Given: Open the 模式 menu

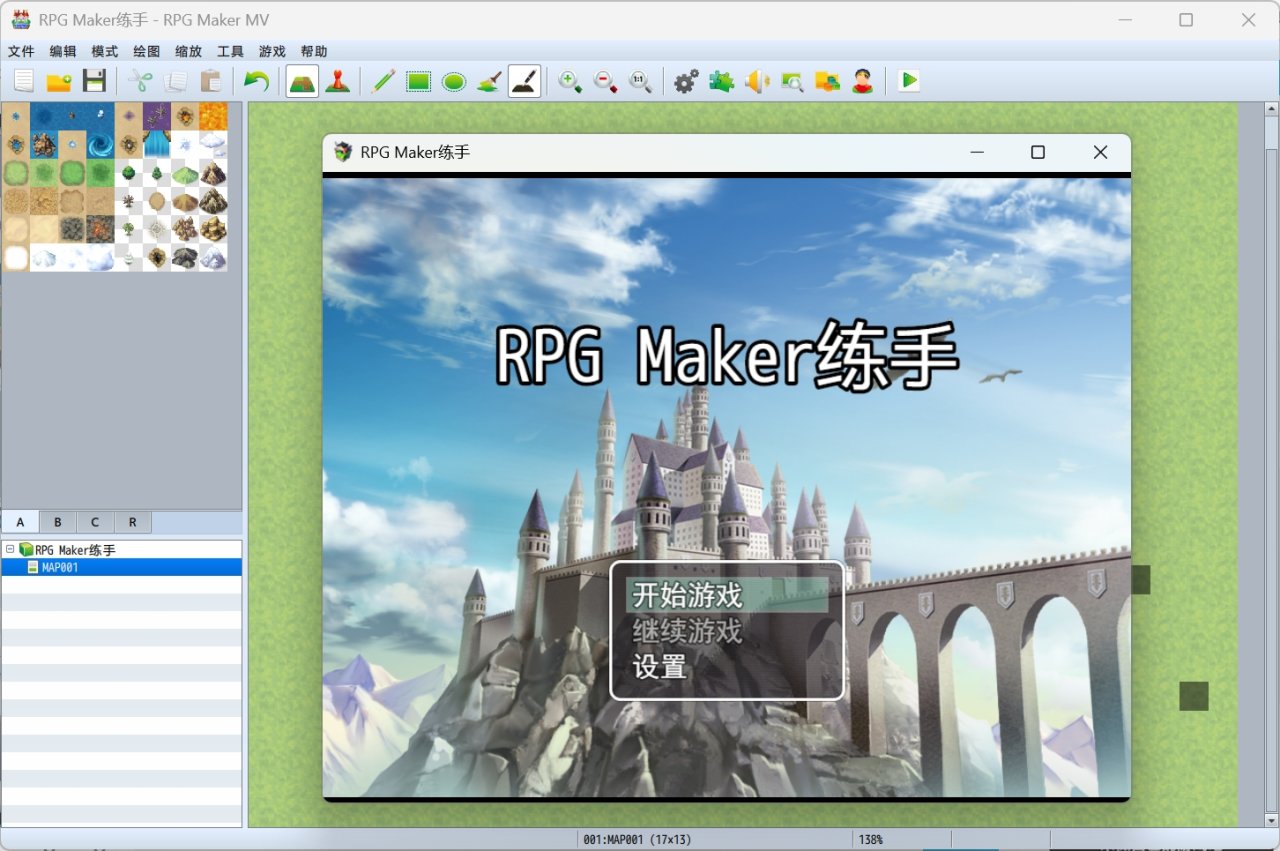Looking at the screenshot, I should pyautogui.click(x=105, y=51).
